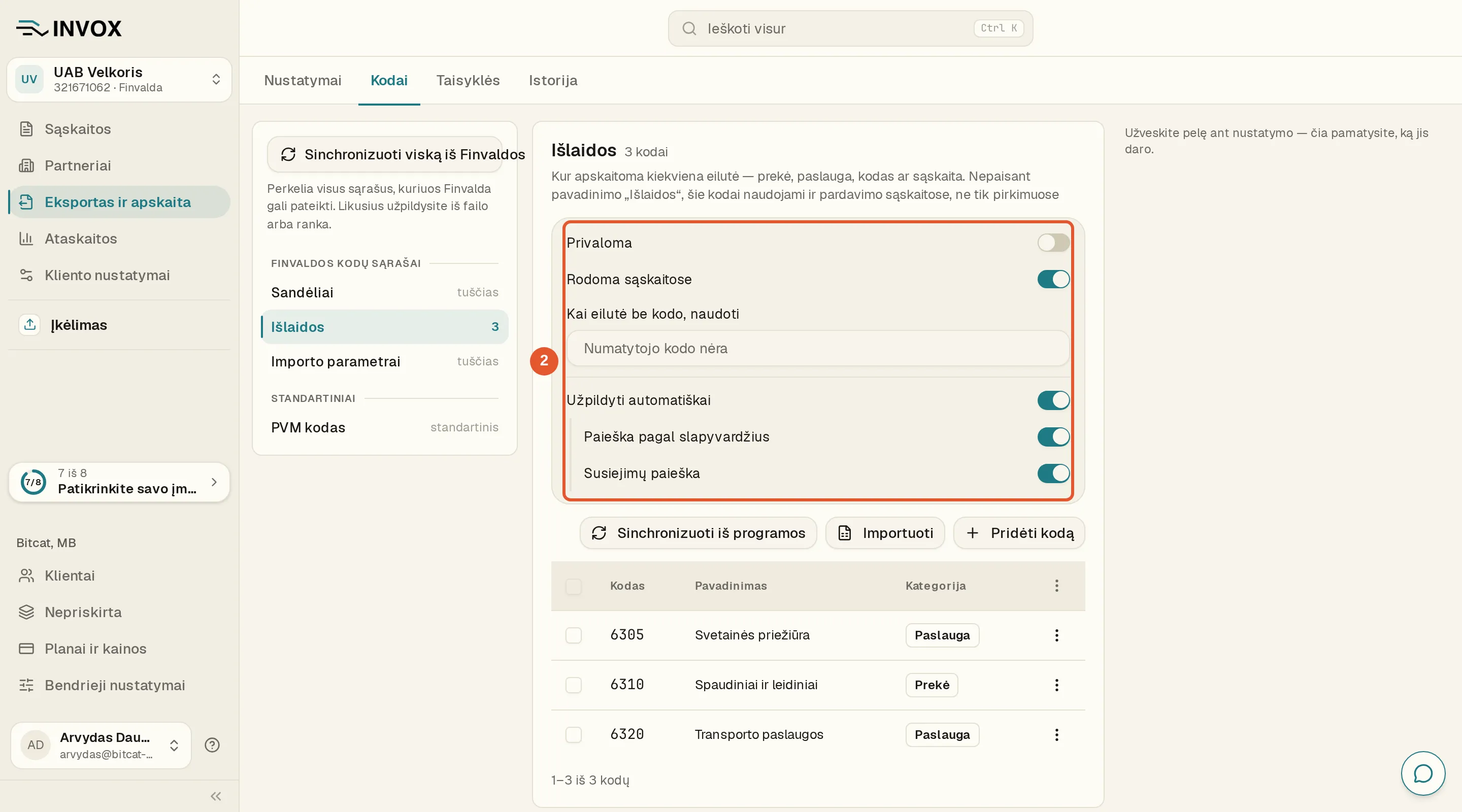Turn off Rodoma sąskaitose toggle
Viewport: 1462px width, 812px height.
tap(1053, 279)
